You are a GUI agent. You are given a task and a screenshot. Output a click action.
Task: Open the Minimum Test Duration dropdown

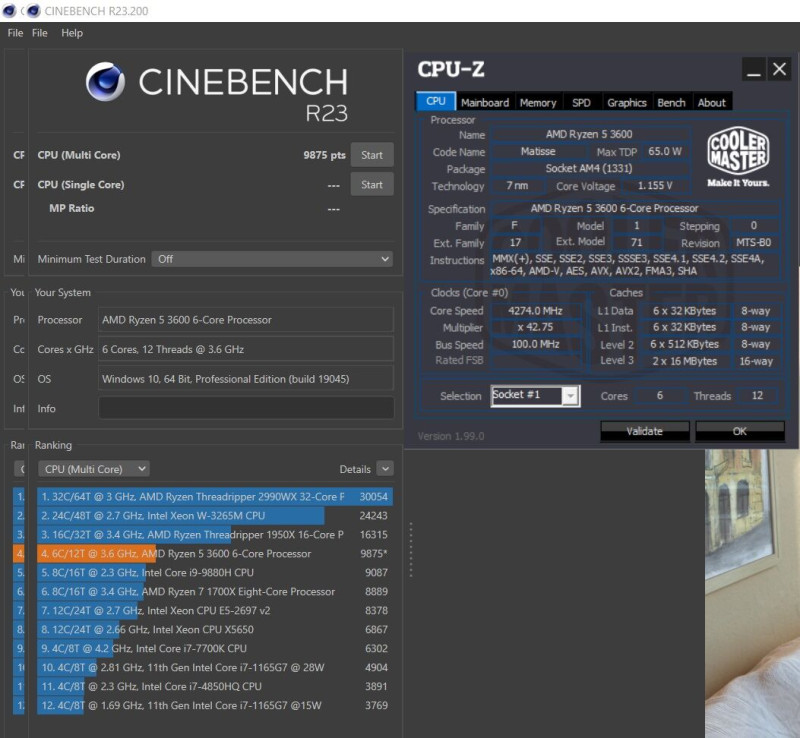click(x=272, y=259)
